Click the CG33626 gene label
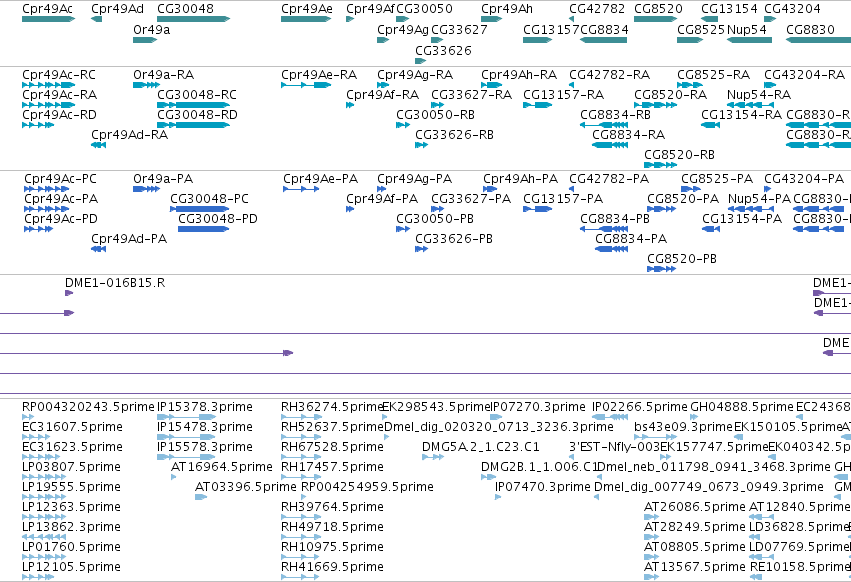 click(x=443, y=50)
